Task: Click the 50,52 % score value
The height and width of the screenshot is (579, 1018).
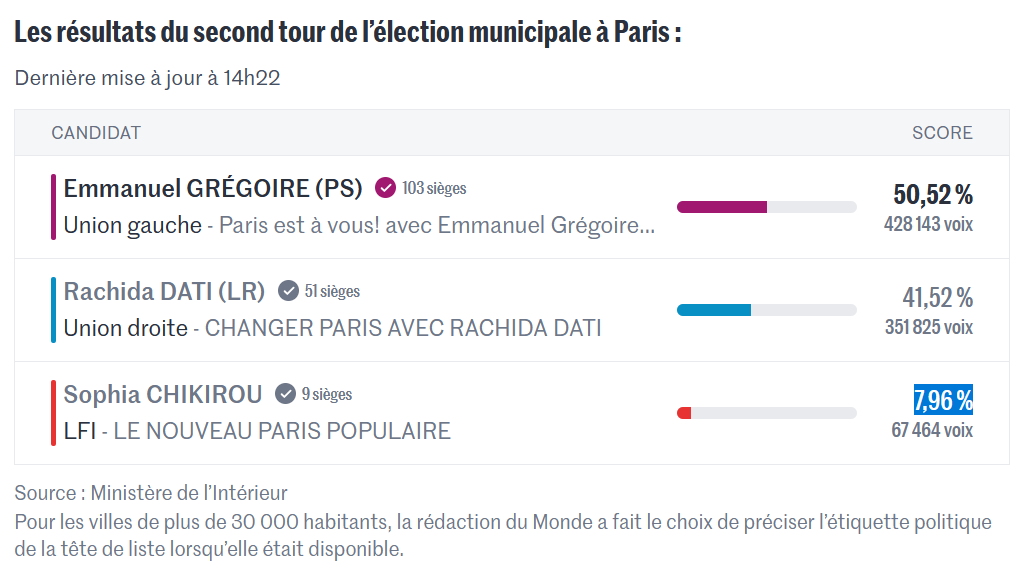Action: click(933, 194)
